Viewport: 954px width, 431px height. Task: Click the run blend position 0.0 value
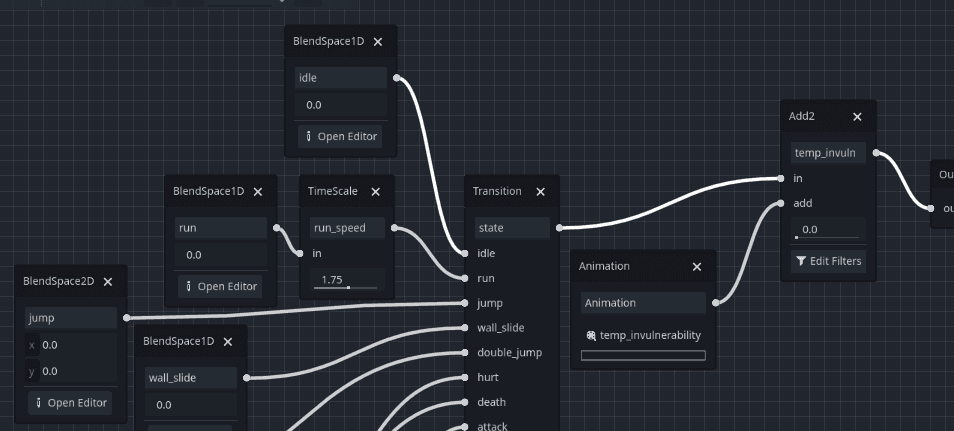point(221,254)
